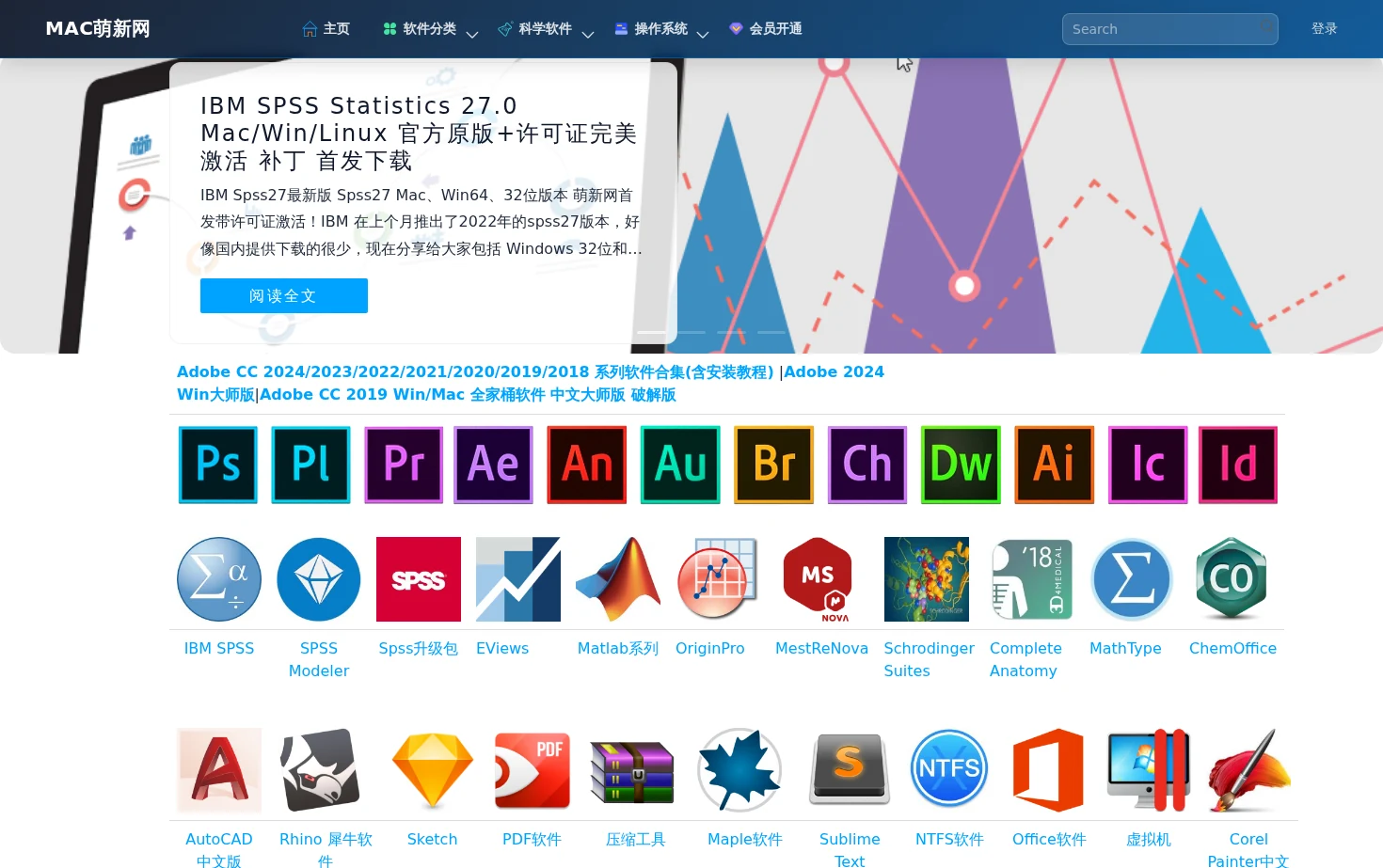Click the AutoCAD red A icon
Viewport: 1383px width, 868px height.
click(219, 770)
